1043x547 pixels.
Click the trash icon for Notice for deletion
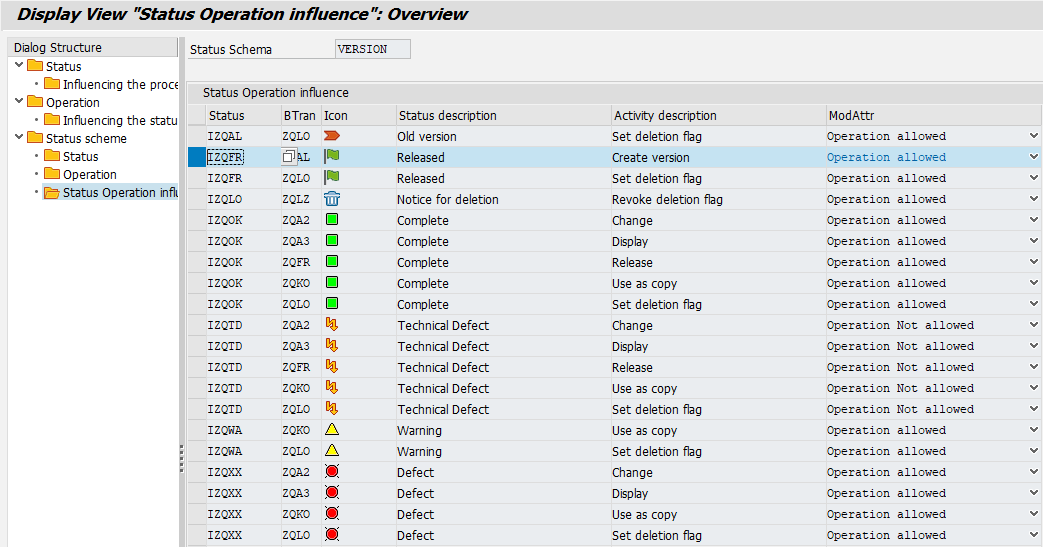click(332, 199)
